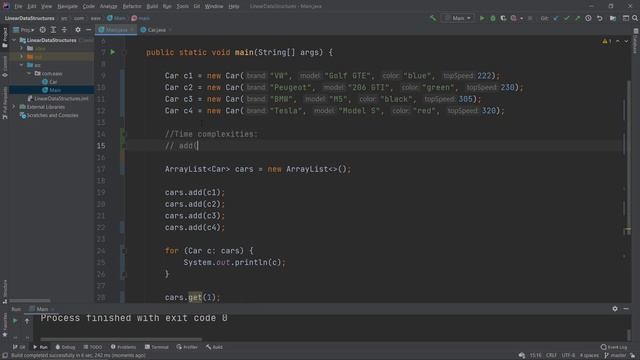Expand the External Libraries node
640x360 pixels.
pyautogui.click(x=14, y=107)
